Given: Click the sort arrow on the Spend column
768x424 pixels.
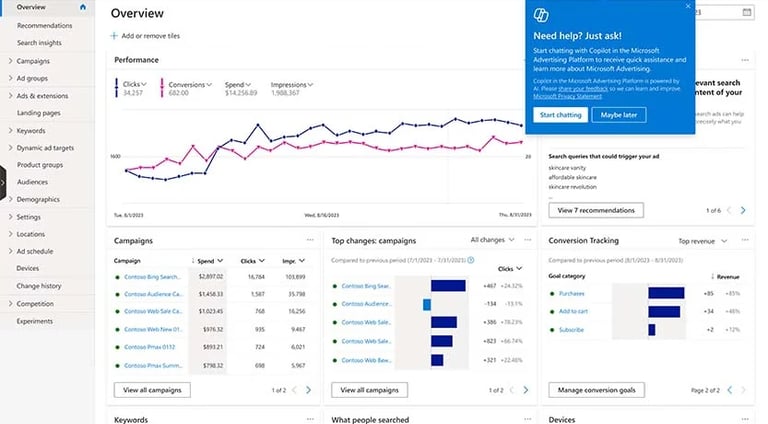Looking at the screenshot, I should click(x=193, y=261).
